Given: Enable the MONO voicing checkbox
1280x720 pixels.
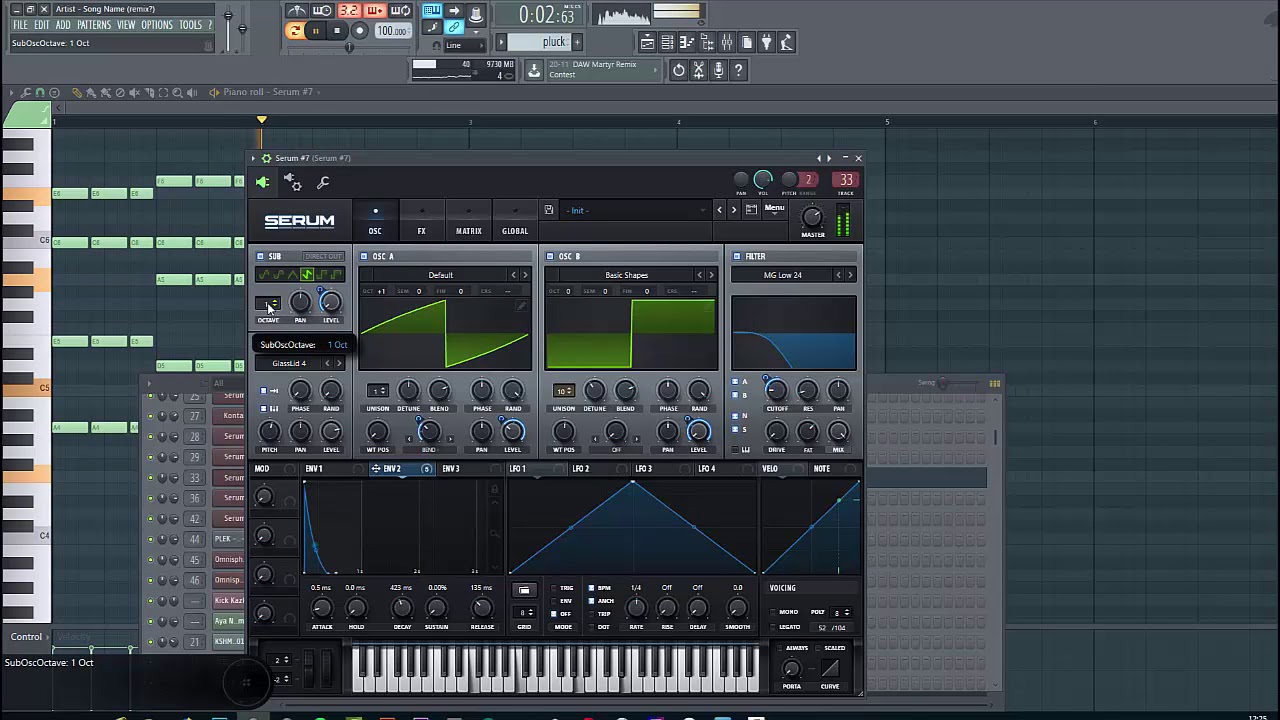Looking at the screenshot, I should point(775,612).
